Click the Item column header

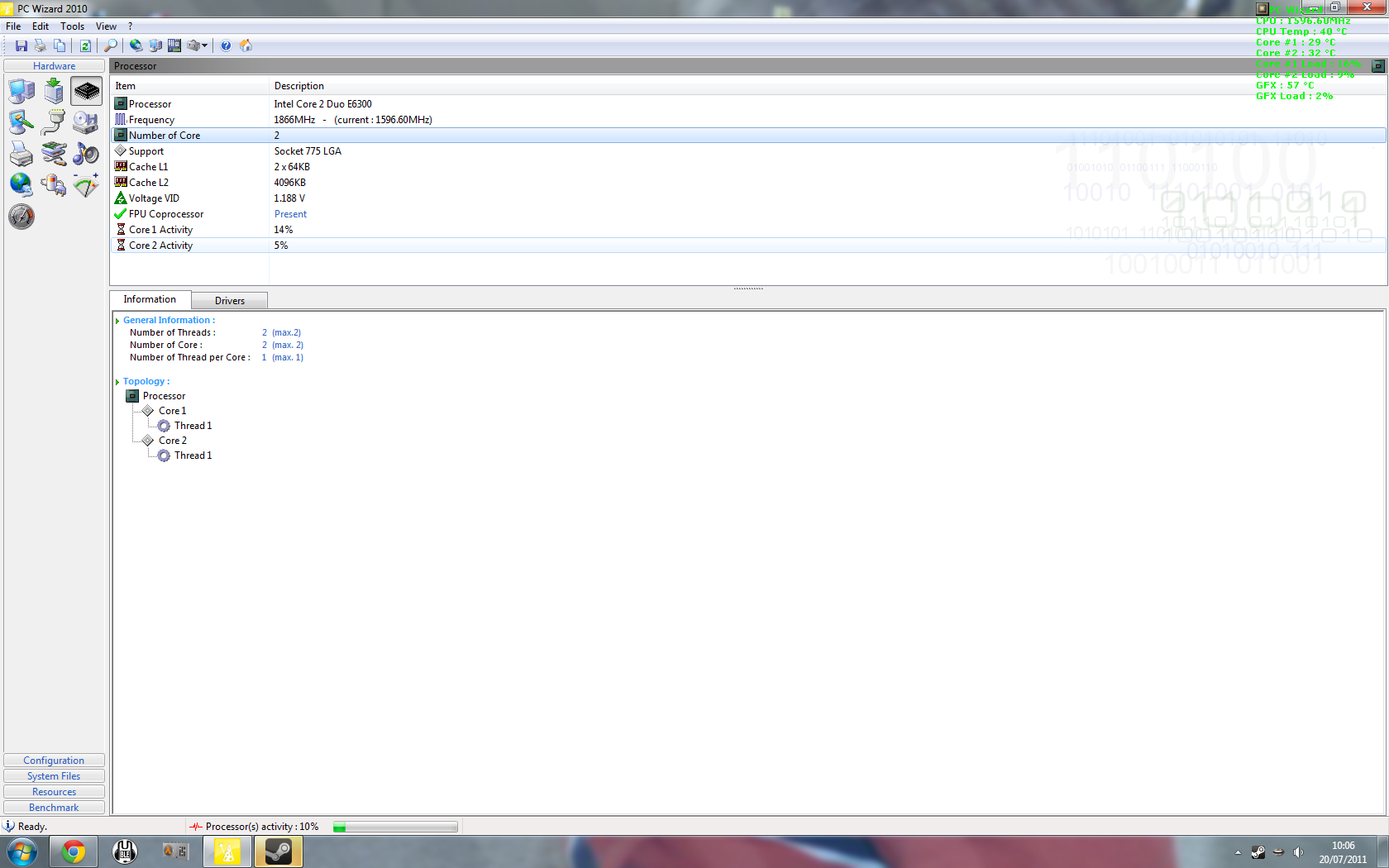coord(190,86)
